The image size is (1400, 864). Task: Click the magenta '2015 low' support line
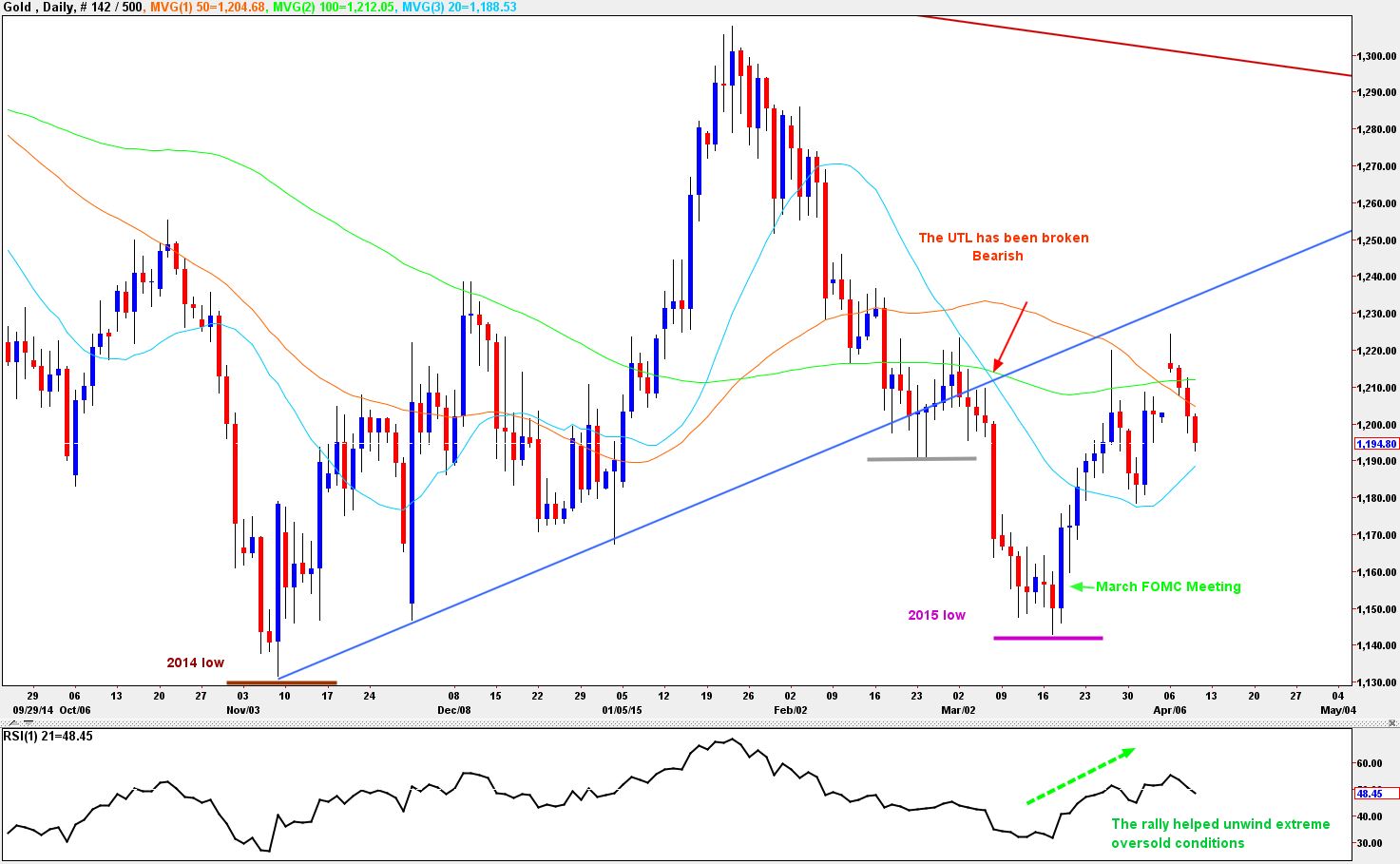(1047, 638)
